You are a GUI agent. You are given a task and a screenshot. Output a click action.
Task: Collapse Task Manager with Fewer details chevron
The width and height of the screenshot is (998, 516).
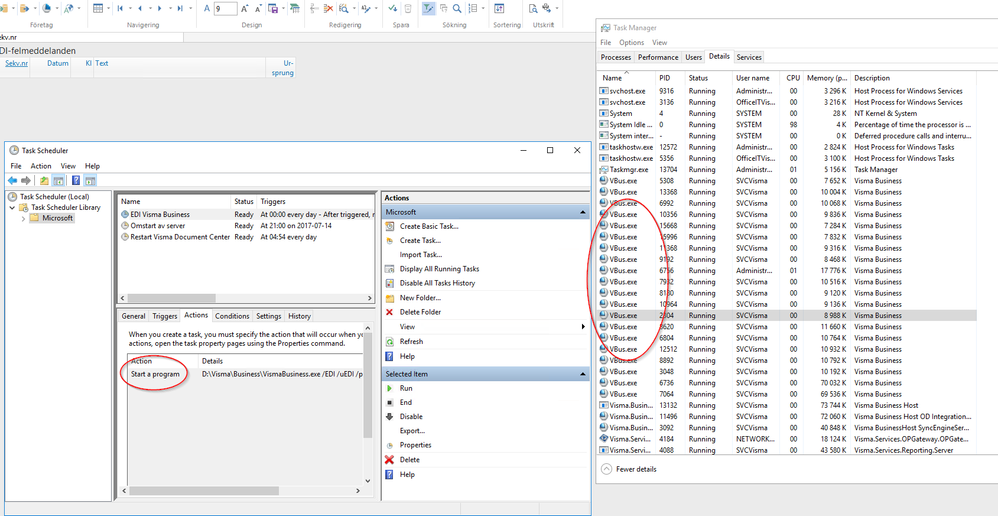pyautogui.click(x=606, y=469)
